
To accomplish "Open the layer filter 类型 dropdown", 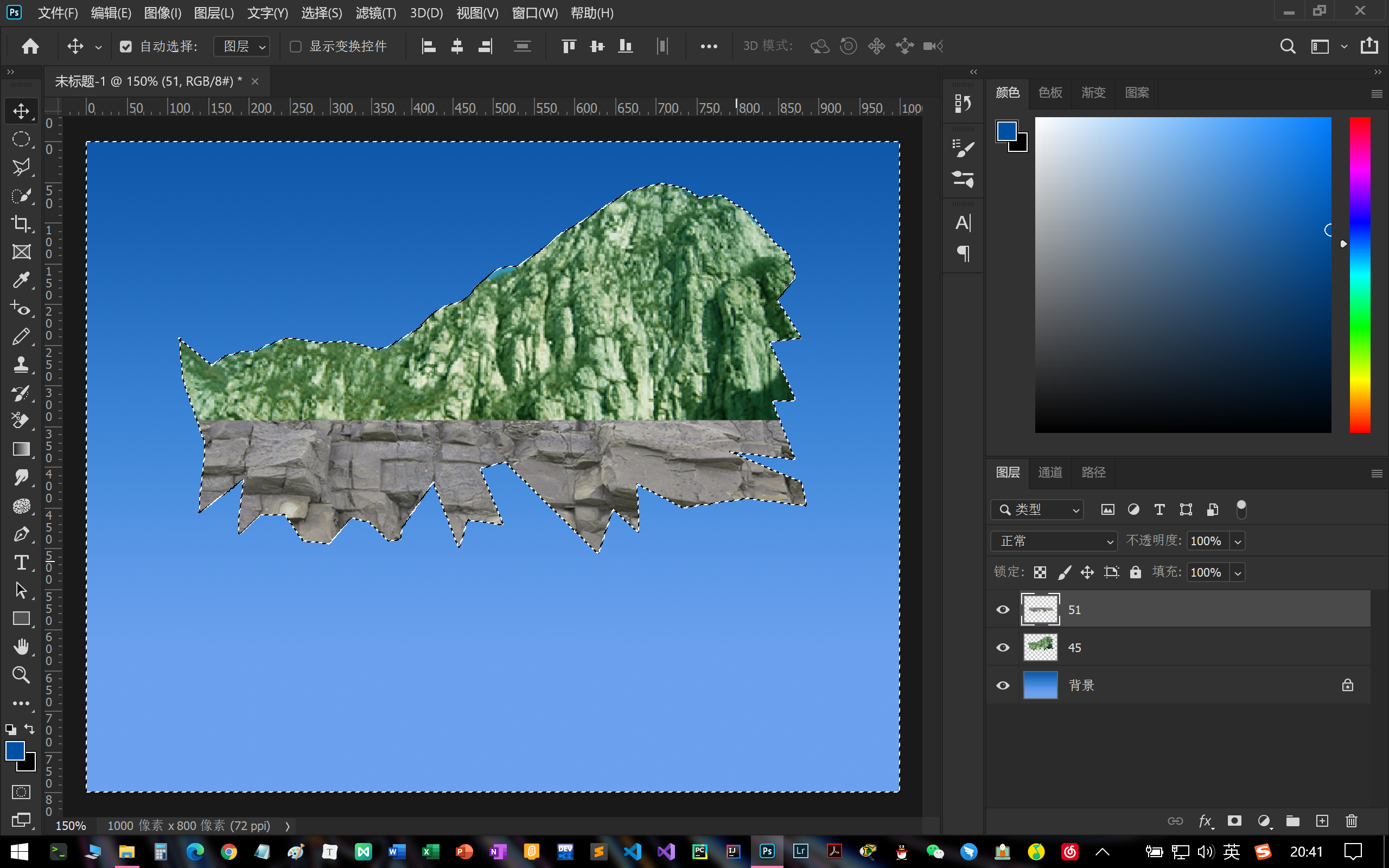I will click(x=1037, y=509).
